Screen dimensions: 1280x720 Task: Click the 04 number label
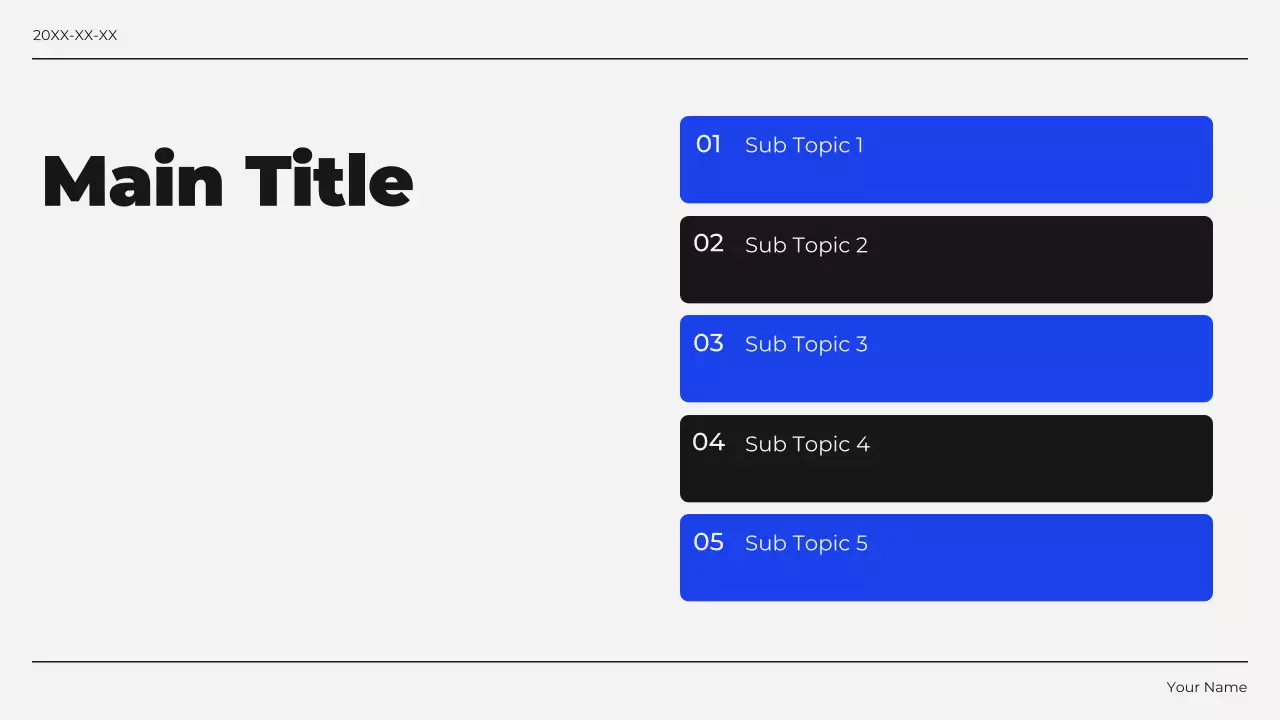pyautogui.click(x=708, y=442)
